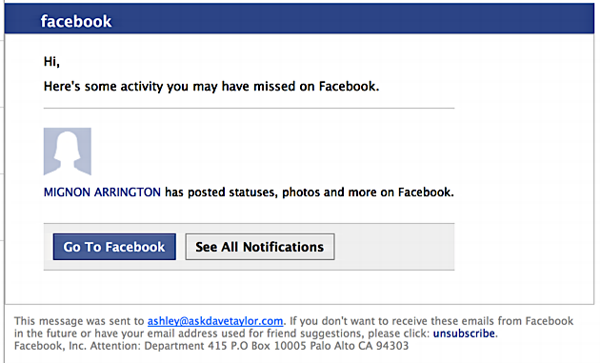Open the ashley@askdavetaylor.com email link
Image resolution: width=600 pixels, height=363 pixels.
(x=215, y=321)
